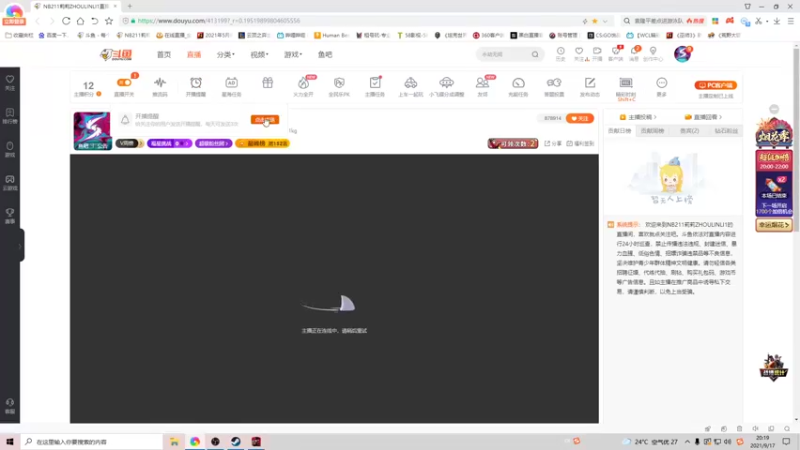
Task: Switch to 钻石粉丝 tab
Action: point(726,131)
